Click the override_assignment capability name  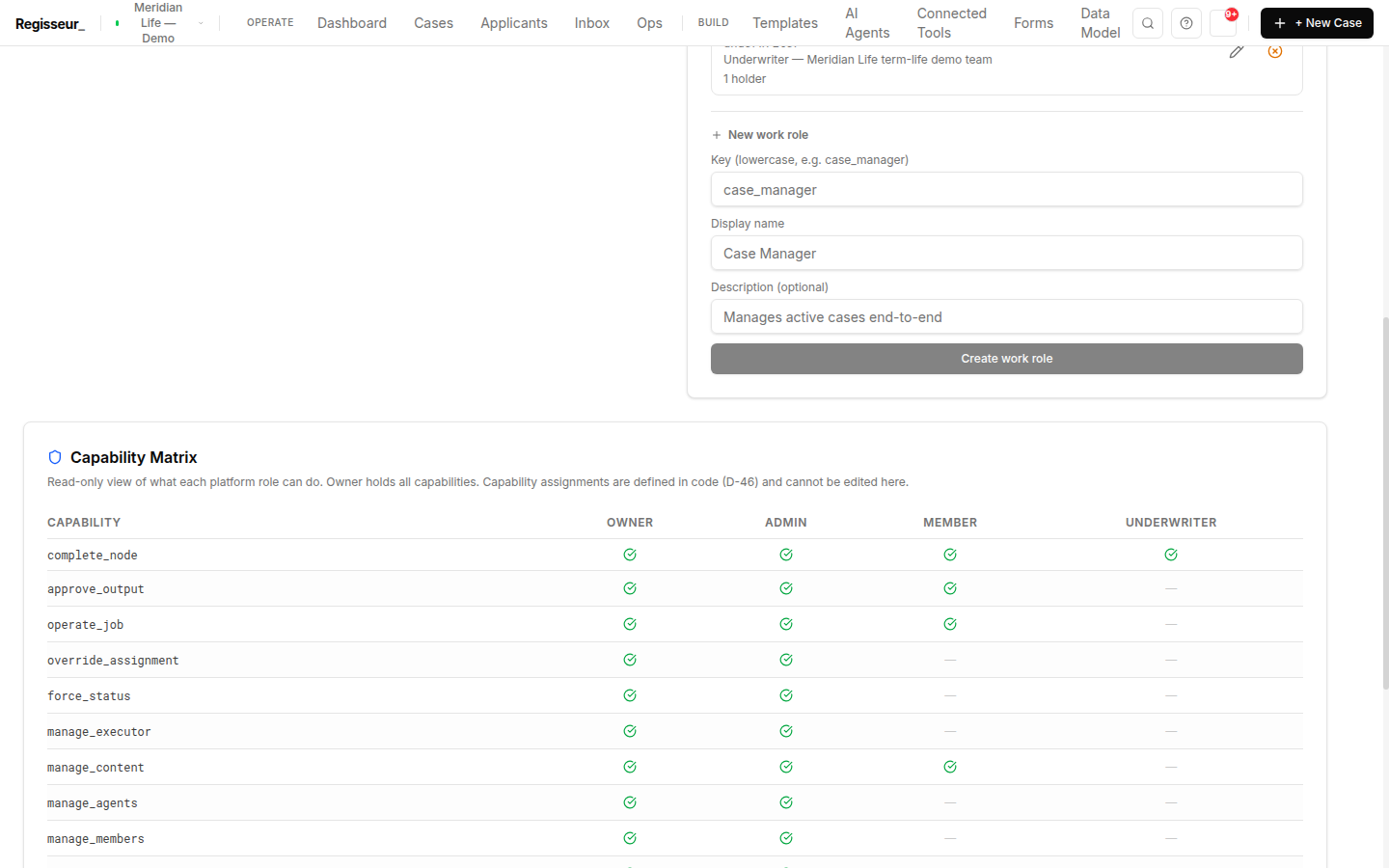(113, 661)
